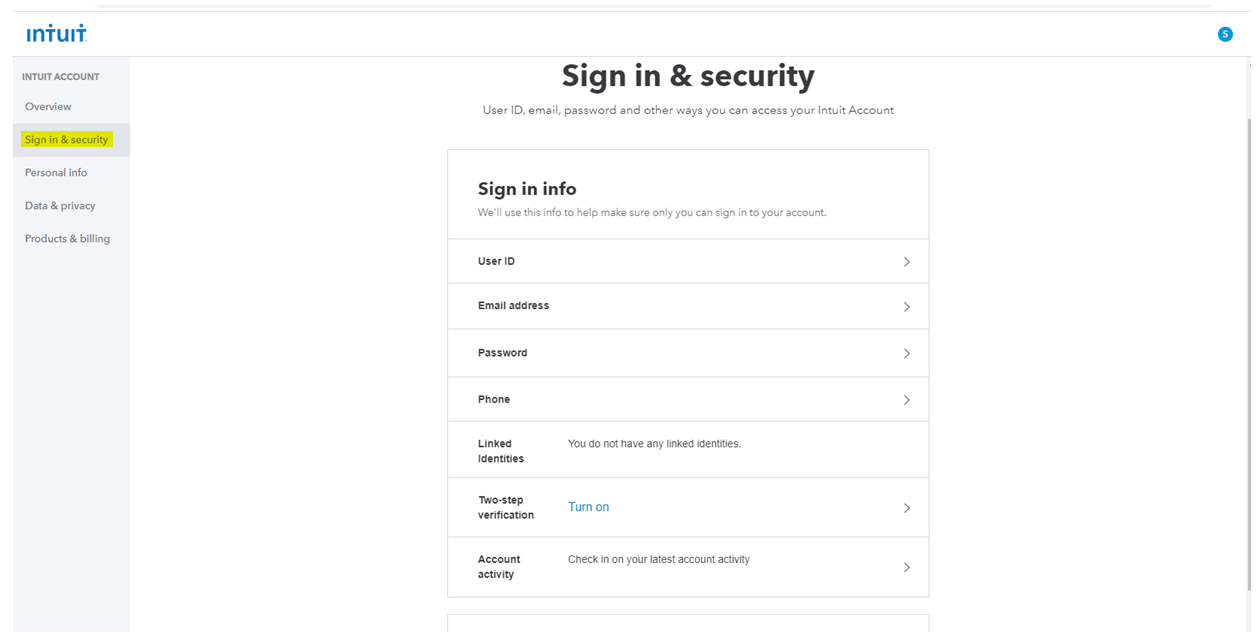The height and width of the screenshot is (642, 1257).
Task: Select Sign in & security sidebar item
Action: coord(67,140)
